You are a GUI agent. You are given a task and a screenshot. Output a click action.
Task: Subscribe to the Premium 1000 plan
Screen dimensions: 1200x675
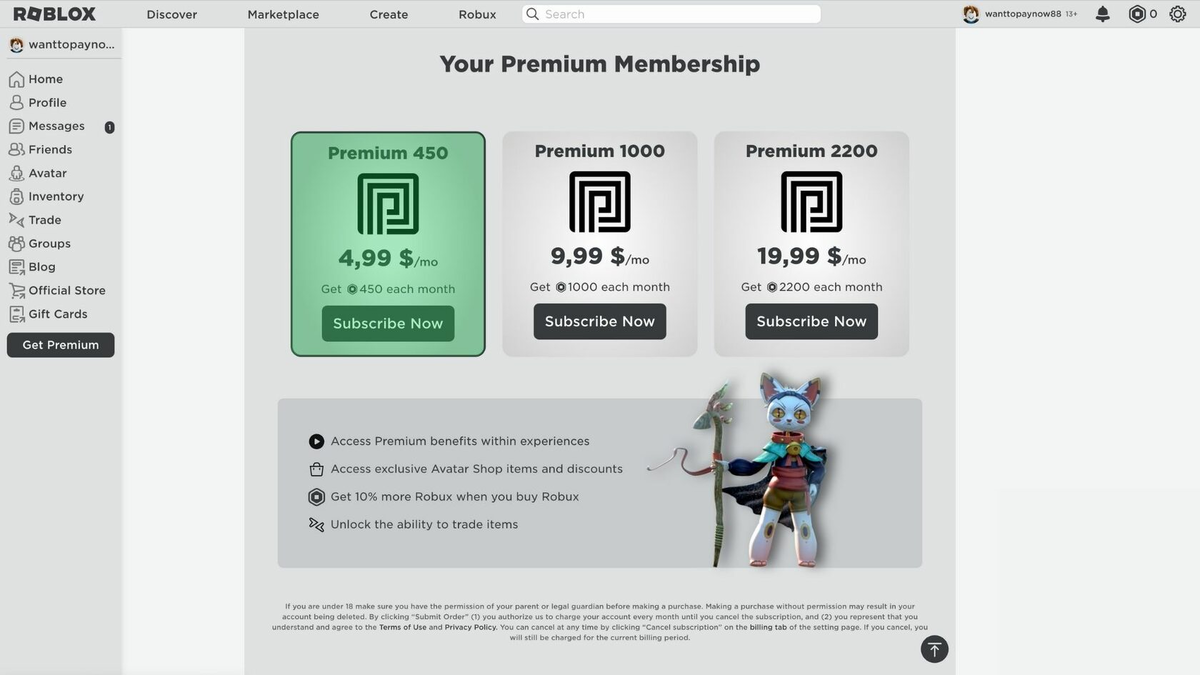pos(600,322)
